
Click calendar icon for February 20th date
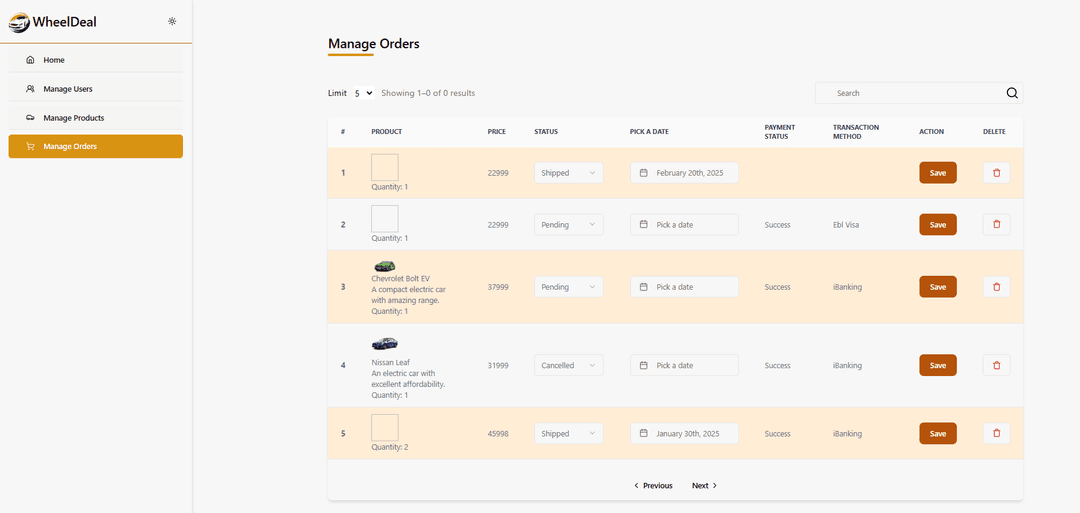644,173
